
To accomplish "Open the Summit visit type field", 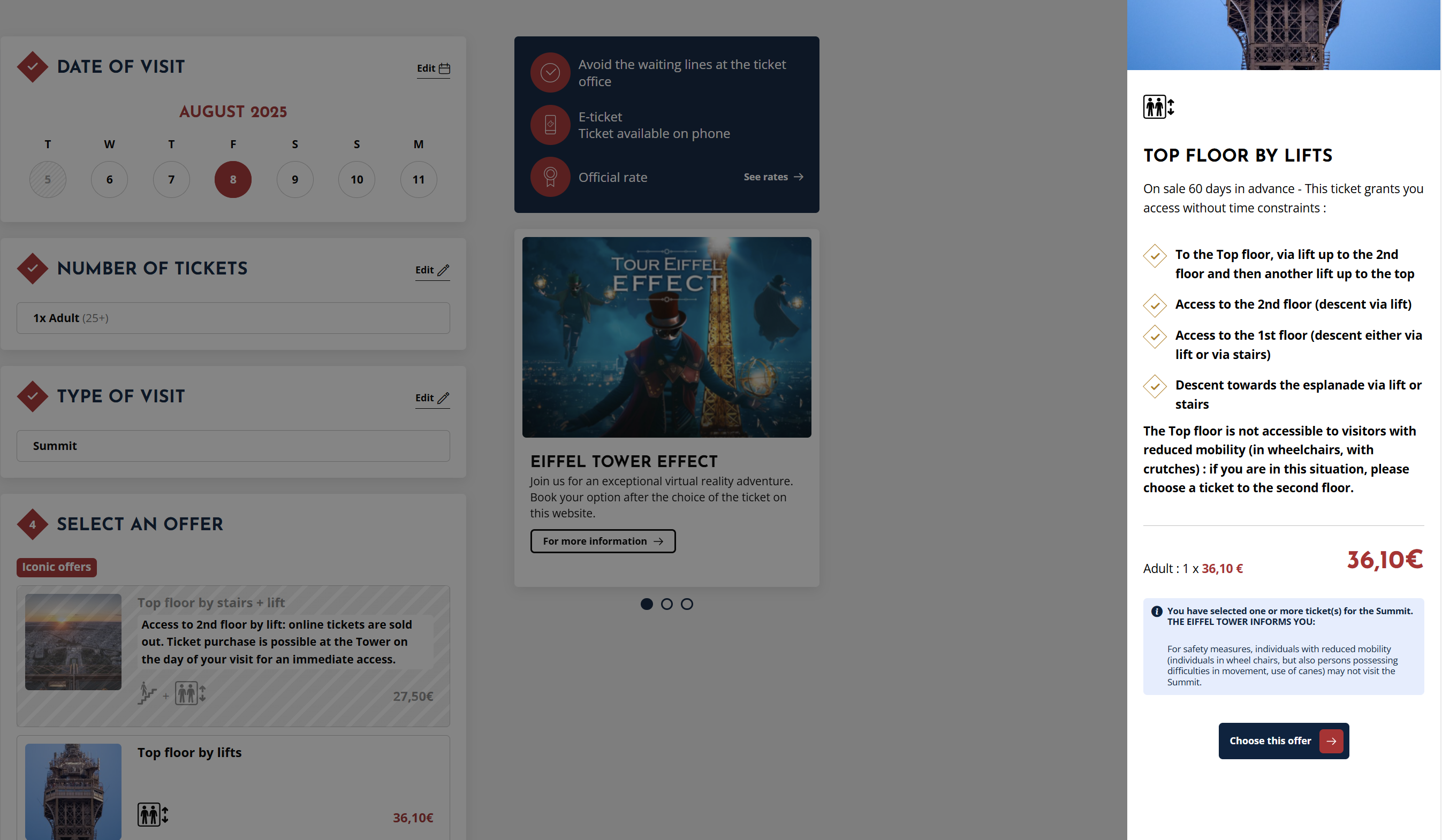I will (x=233, y=446).
